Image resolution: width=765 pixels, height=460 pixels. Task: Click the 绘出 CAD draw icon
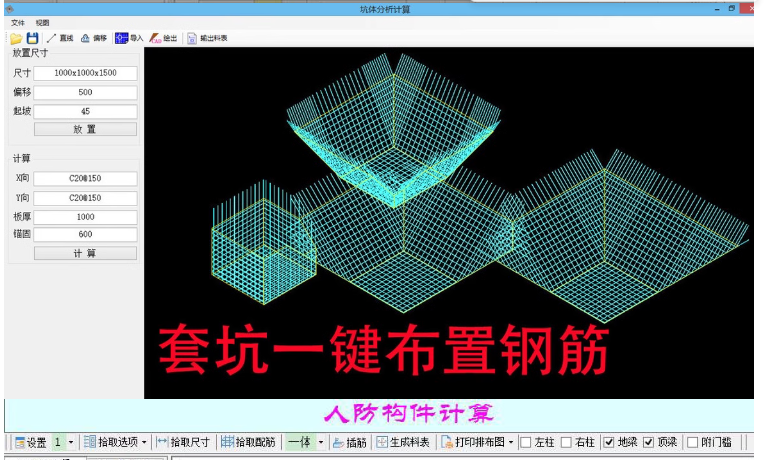coord(156,38)
